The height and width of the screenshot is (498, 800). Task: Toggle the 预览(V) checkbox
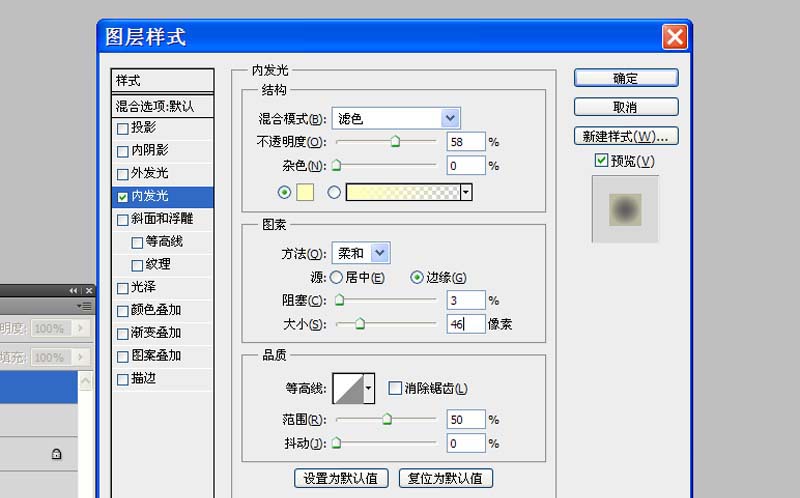tap(601, 160)
